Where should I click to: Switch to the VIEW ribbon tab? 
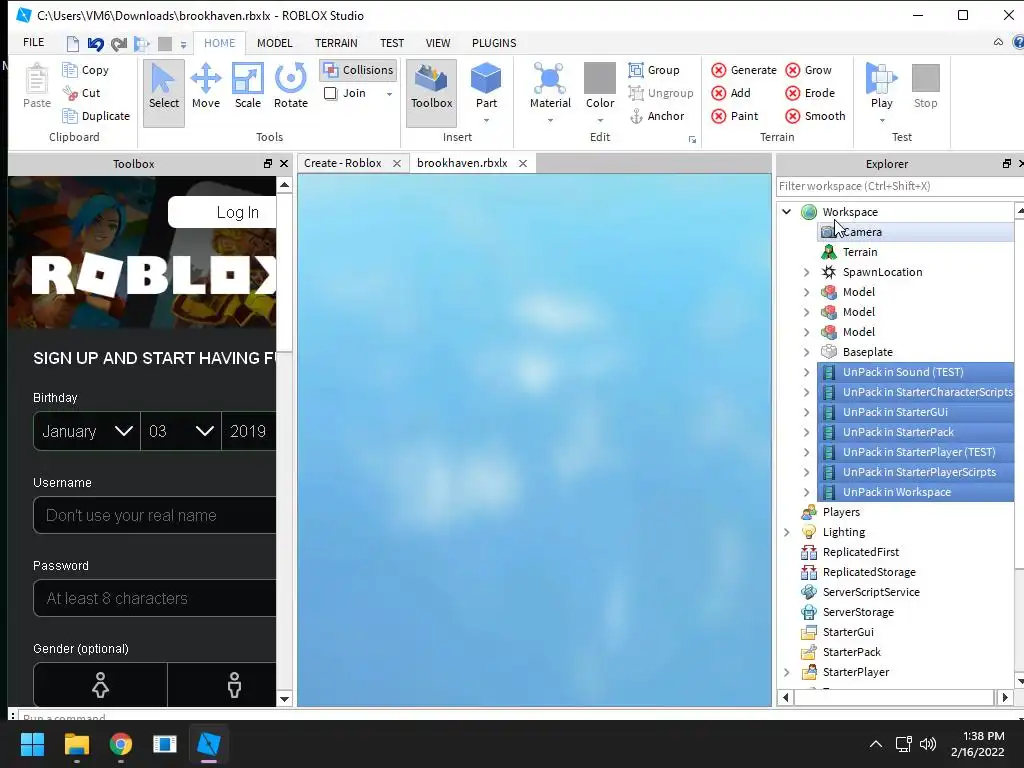point(438,43)
